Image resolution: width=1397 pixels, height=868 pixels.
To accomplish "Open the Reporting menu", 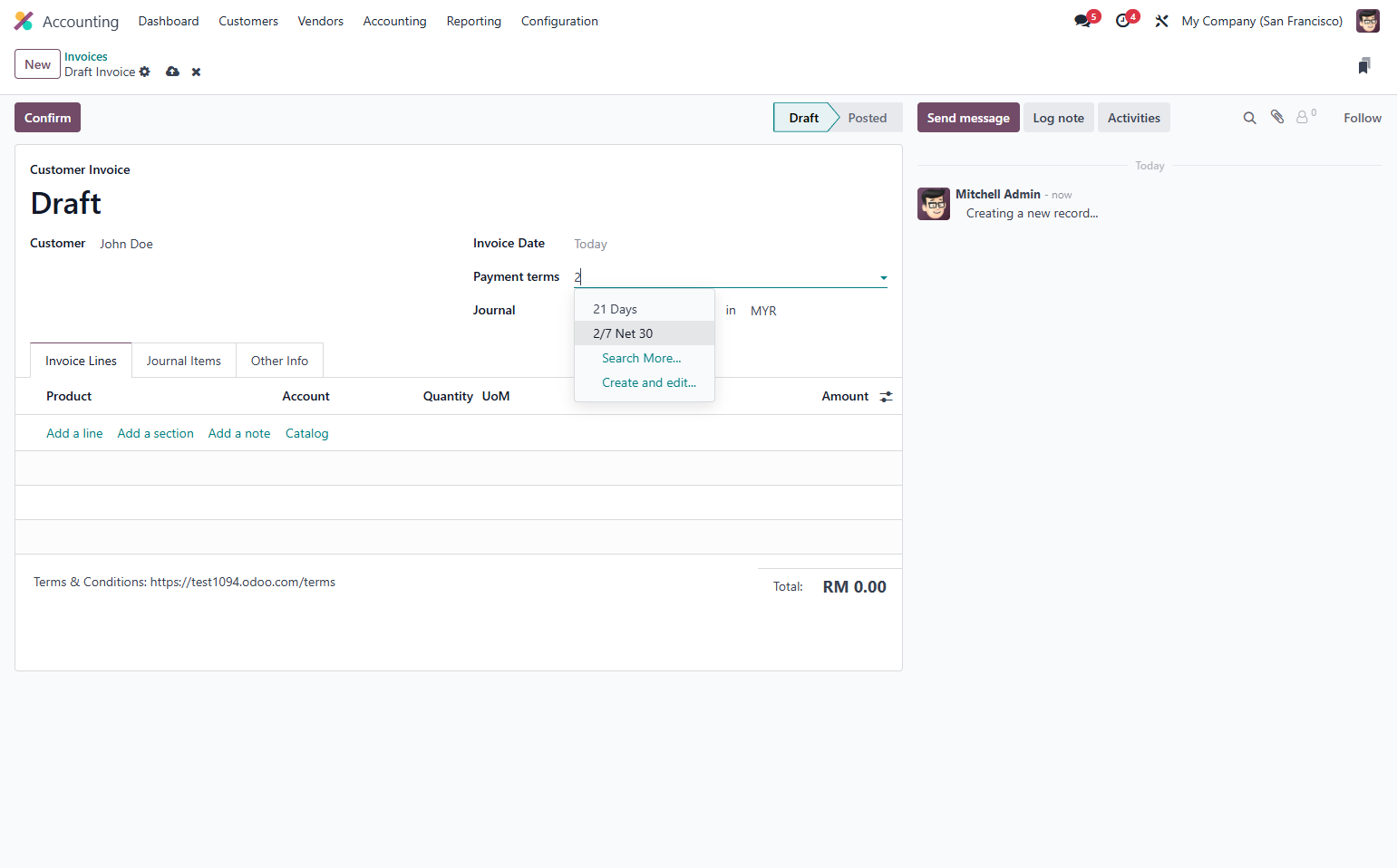I will (474, 21).
